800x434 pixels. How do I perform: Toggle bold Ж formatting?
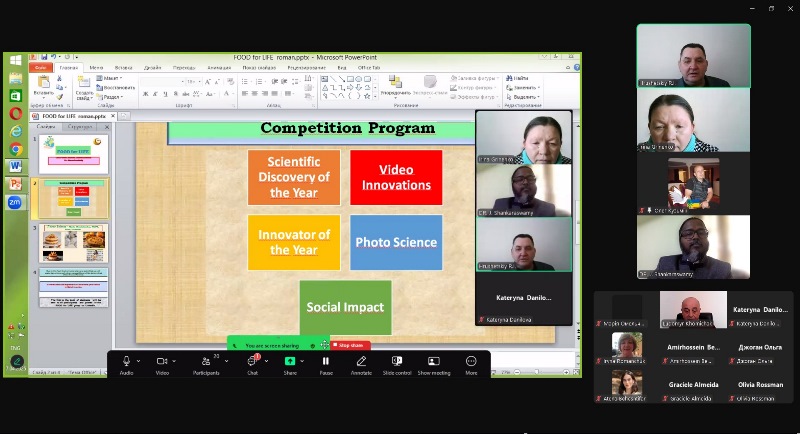145,94
